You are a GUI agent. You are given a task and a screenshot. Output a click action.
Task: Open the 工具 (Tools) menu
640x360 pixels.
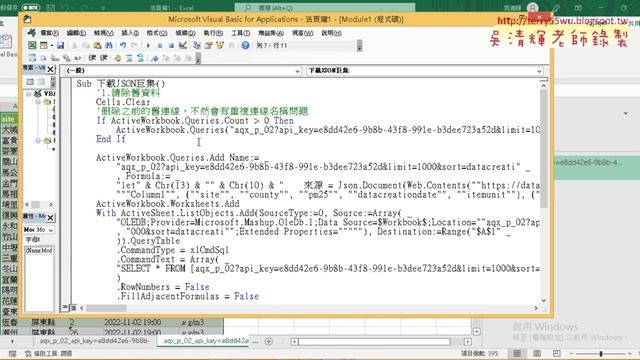tap(240, 33)
